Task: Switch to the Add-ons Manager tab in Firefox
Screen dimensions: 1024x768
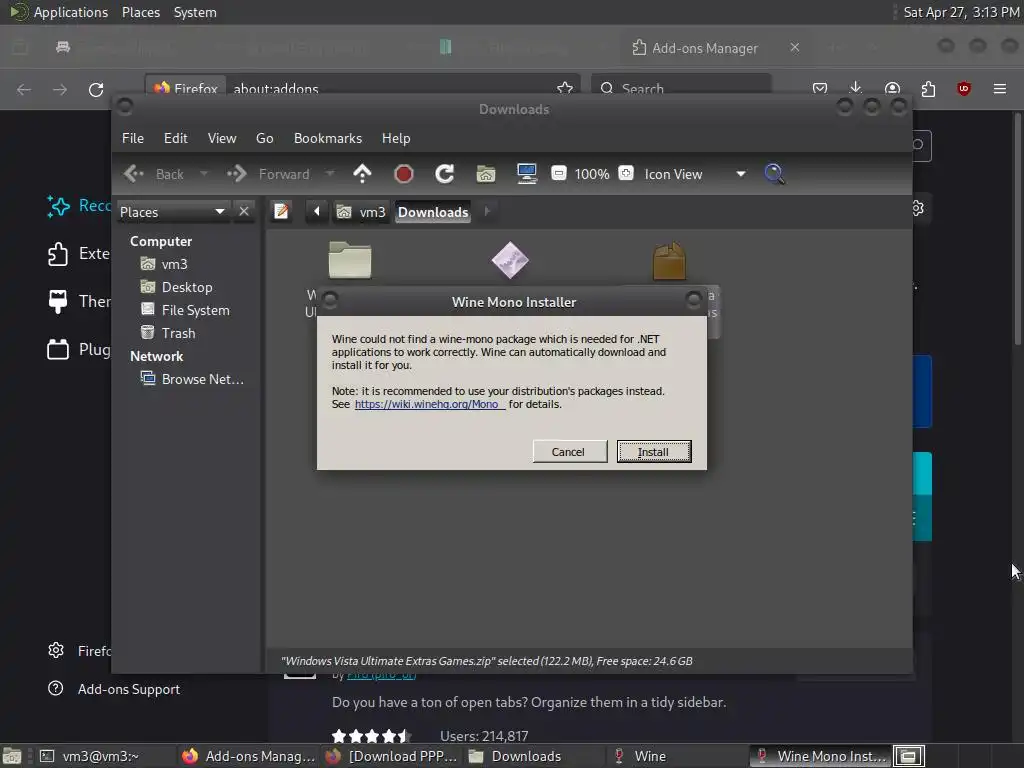Action: coord(704,48)
